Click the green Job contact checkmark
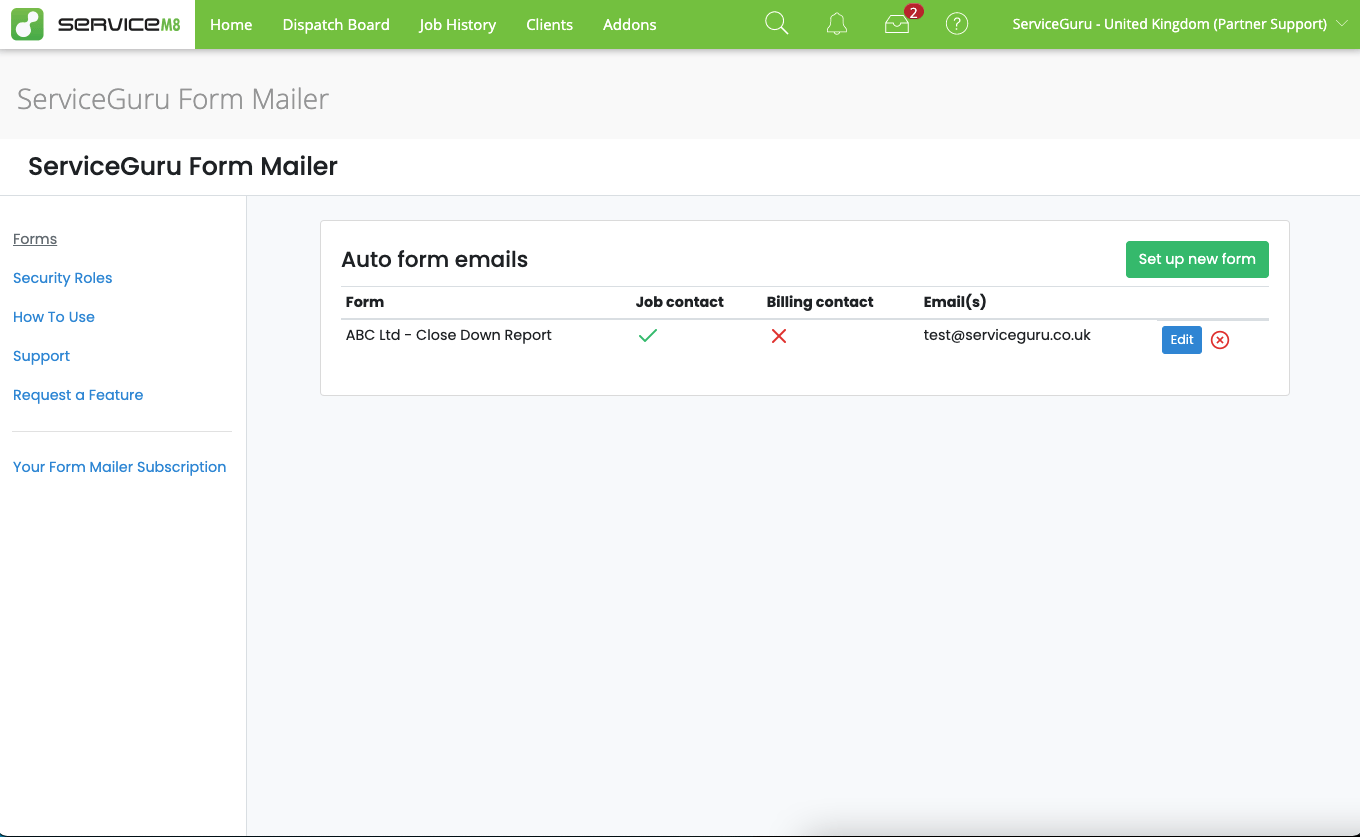Screen dimensions: 1360x837 pos(648,336)
